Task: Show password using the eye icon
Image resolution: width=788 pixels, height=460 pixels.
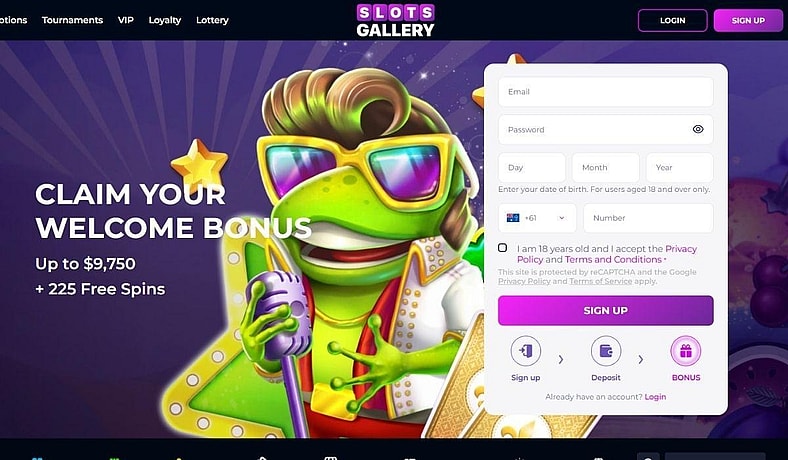Action: pos(698,129)
